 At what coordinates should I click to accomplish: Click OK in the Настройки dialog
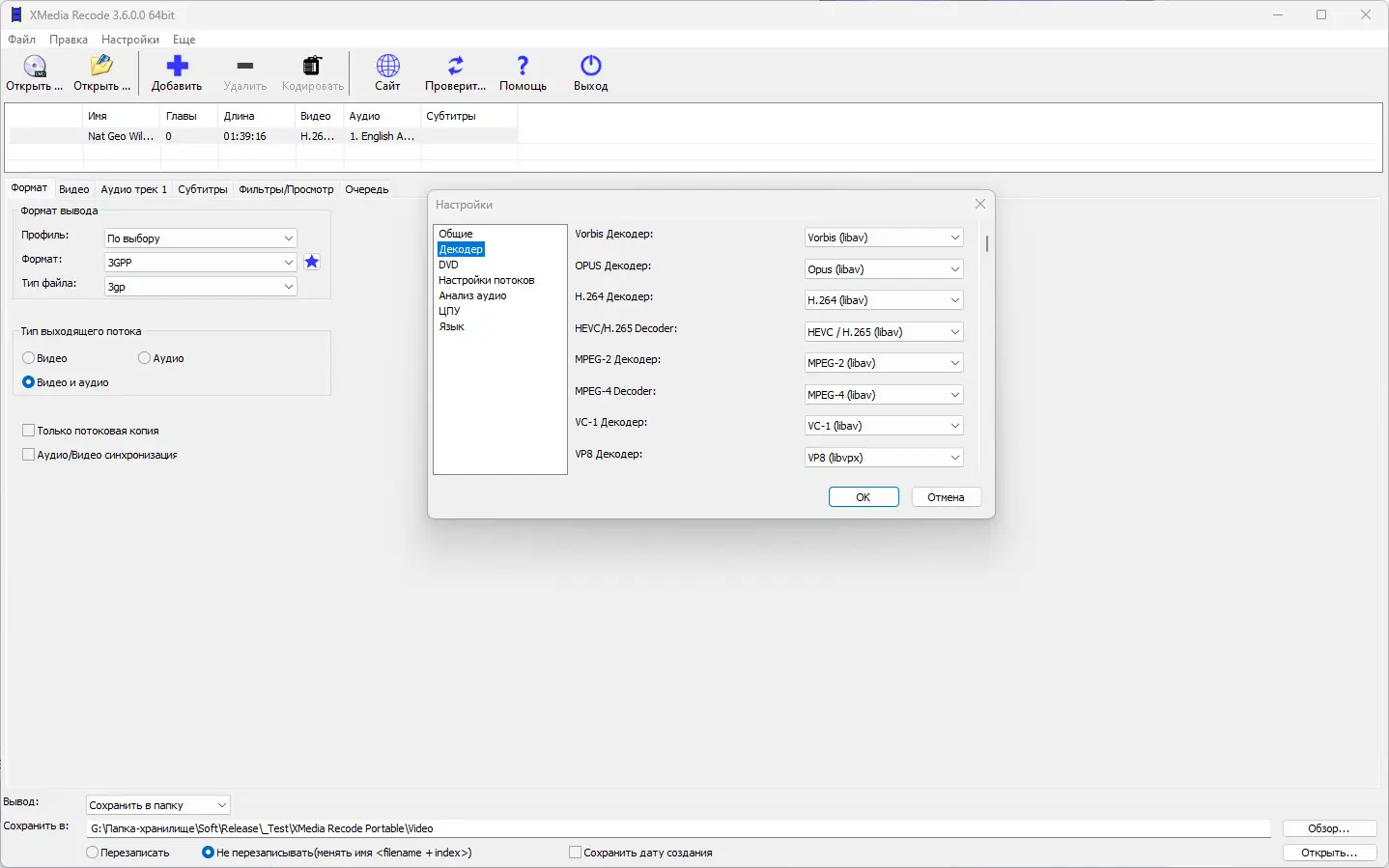(864, 497)
